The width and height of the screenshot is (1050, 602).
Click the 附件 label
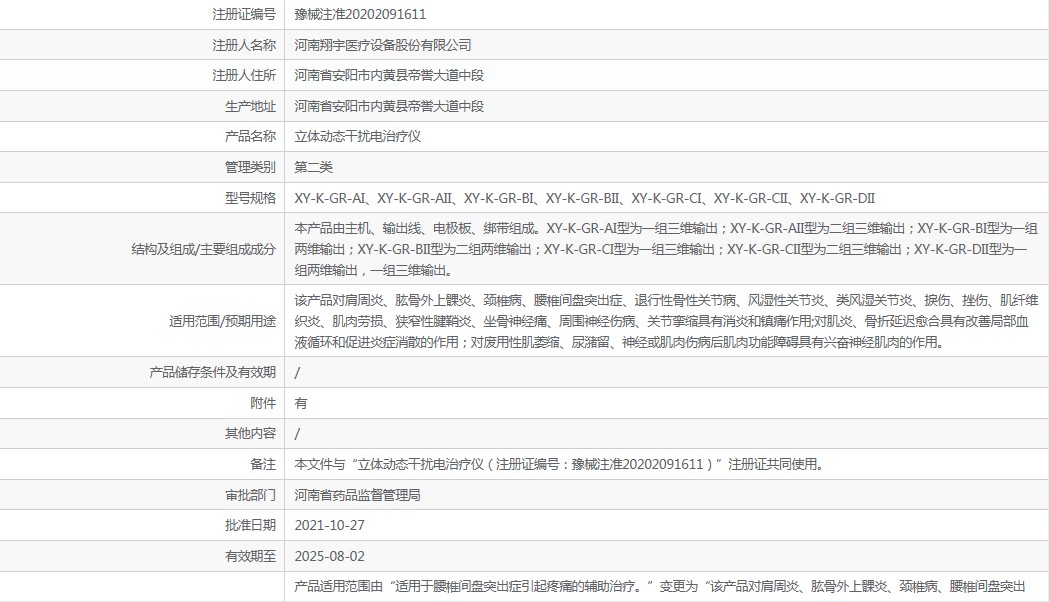click(263, 403)
